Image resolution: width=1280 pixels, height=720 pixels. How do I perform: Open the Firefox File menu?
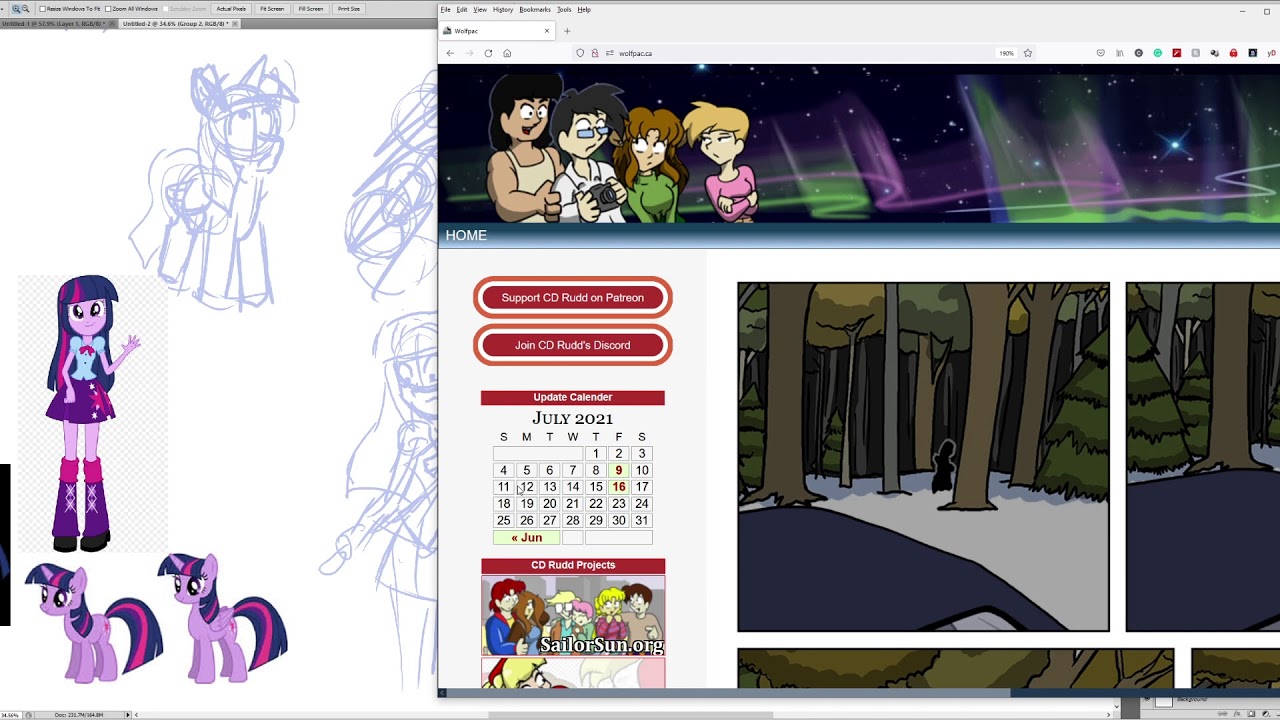[x=446, y=9]
